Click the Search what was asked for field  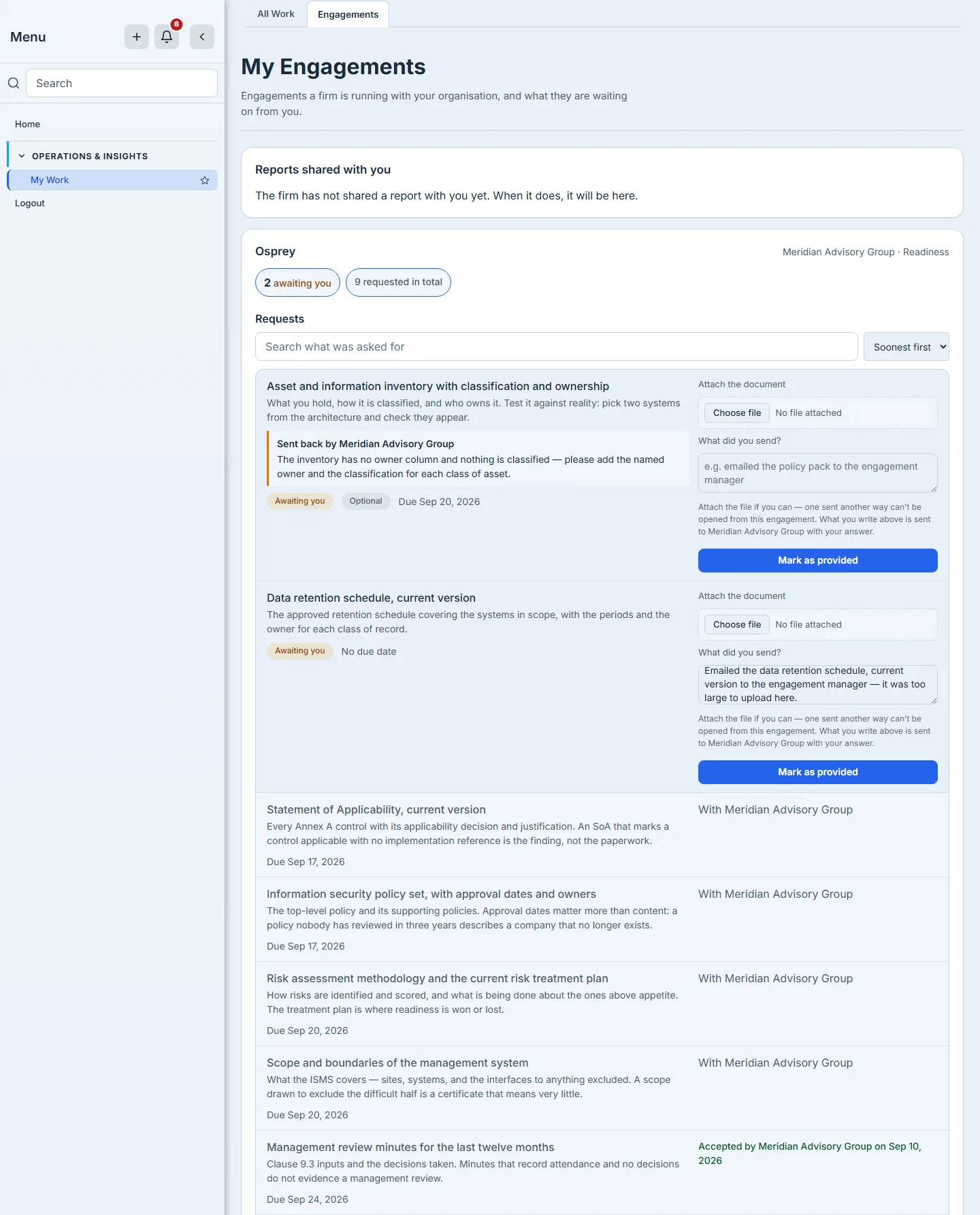click(556, 346)
